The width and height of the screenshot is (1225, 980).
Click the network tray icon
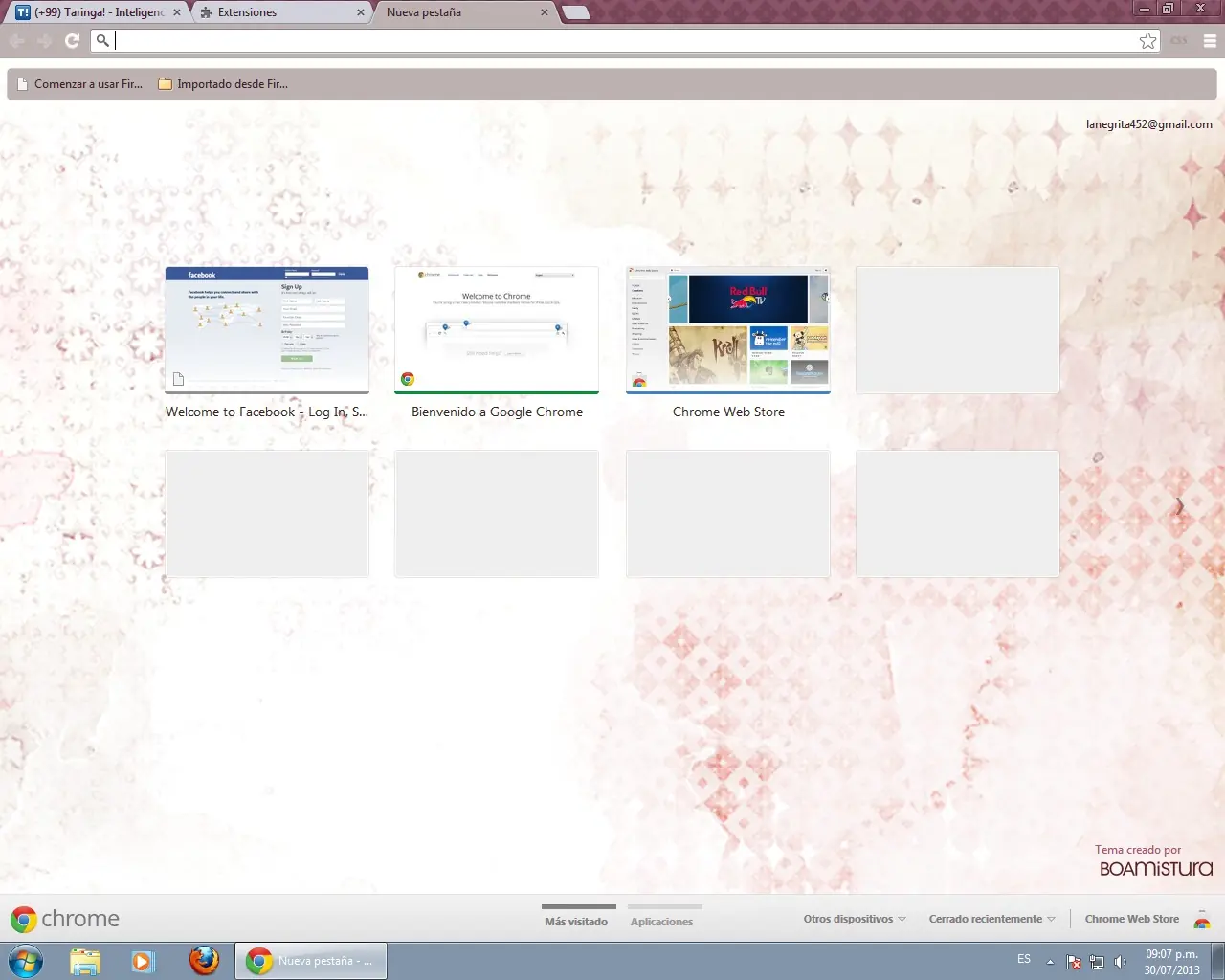point(1097,962)
